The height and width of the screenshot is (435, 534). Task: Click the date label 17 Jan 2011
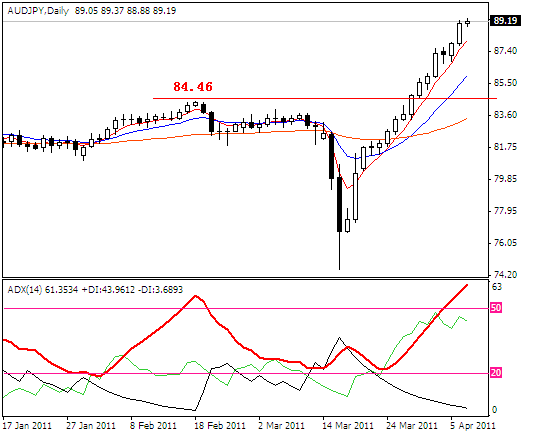coord(27,426)
